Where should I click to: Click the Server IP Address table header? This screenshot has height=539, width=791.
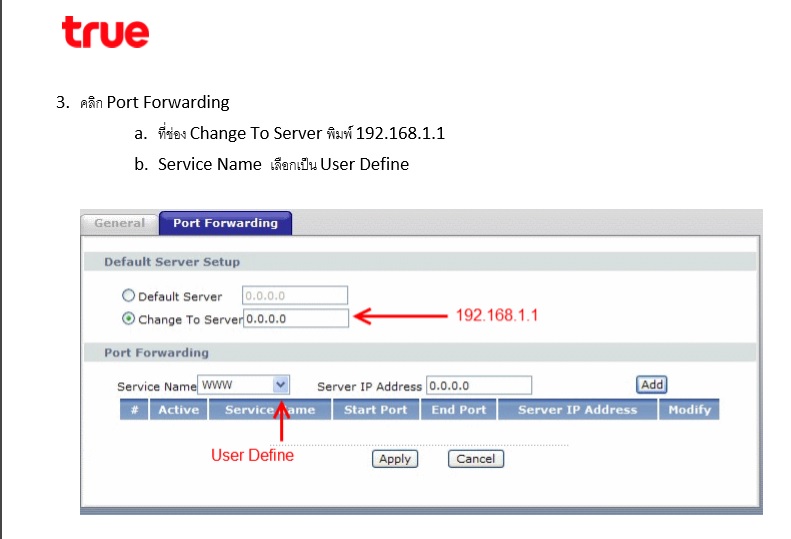[x=578, y=409]
